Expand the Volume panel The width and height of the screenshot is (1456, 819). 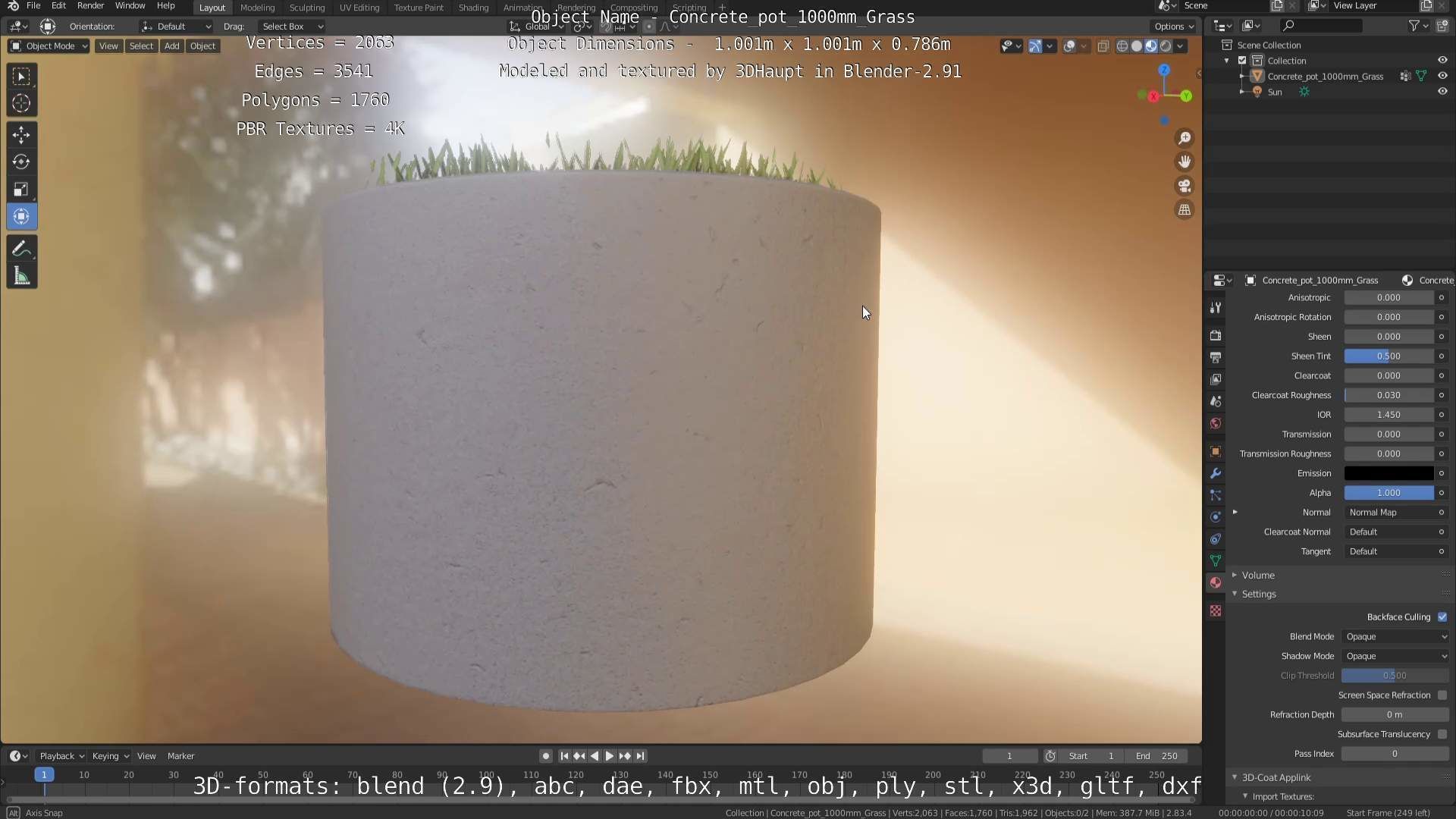1257,576
